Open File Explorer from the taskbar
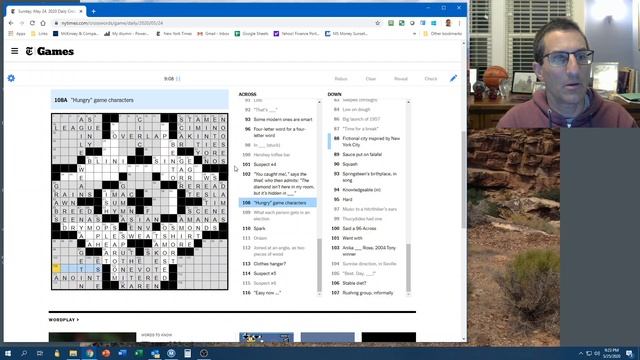The height and width of the screenshot is (360, 640). (73, 353)
